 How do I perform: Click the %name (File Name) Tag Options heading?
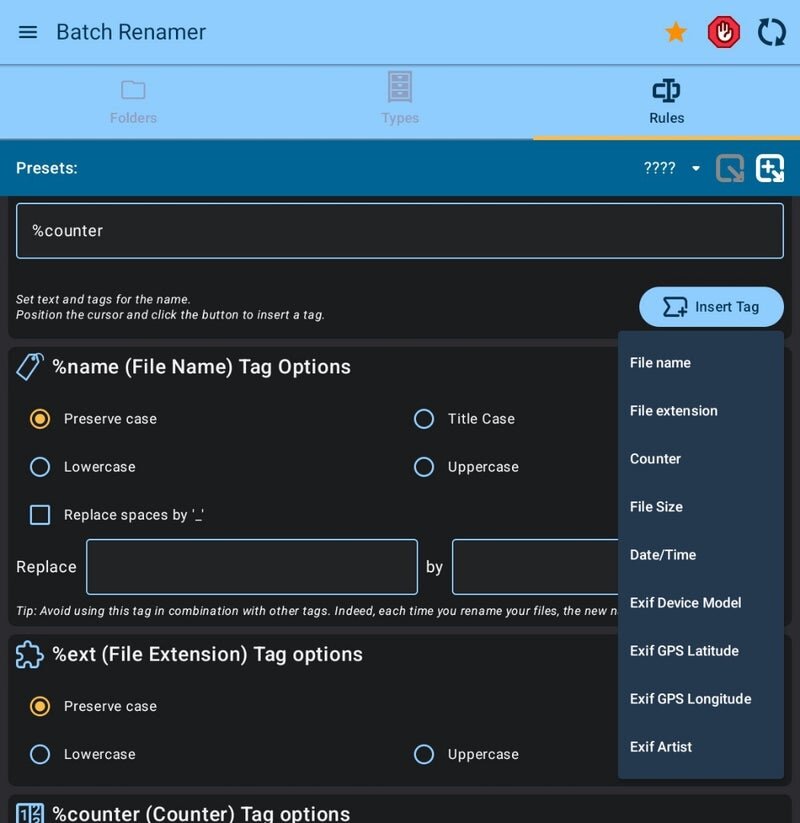coord(201,367)
